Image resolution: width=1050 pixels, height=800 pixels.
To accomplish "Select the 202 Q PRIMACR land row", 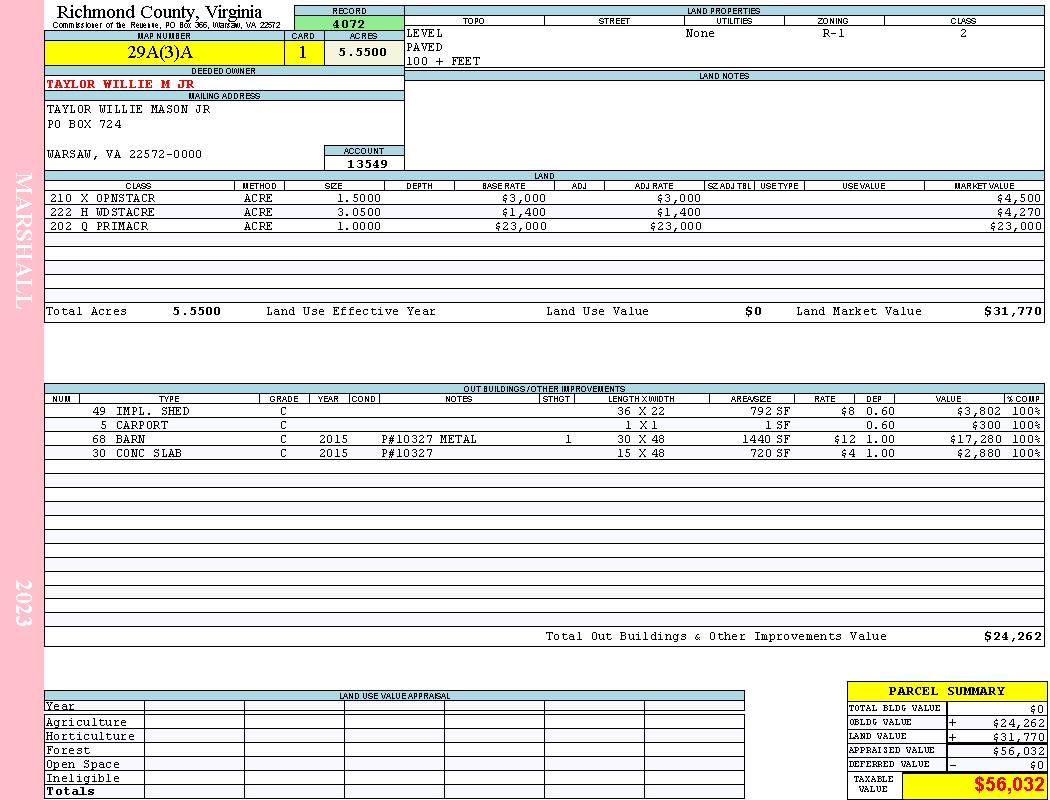I will coord(544,226).
